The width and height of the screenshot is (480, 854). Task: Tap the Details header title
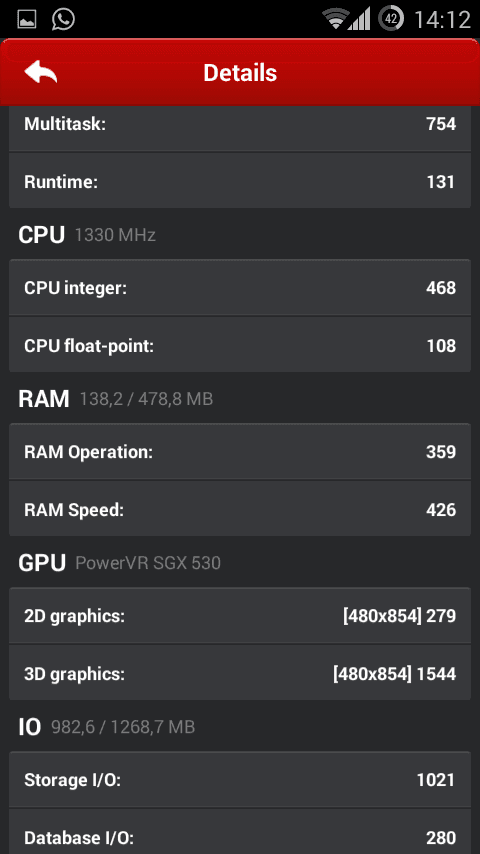coord(240,72)
